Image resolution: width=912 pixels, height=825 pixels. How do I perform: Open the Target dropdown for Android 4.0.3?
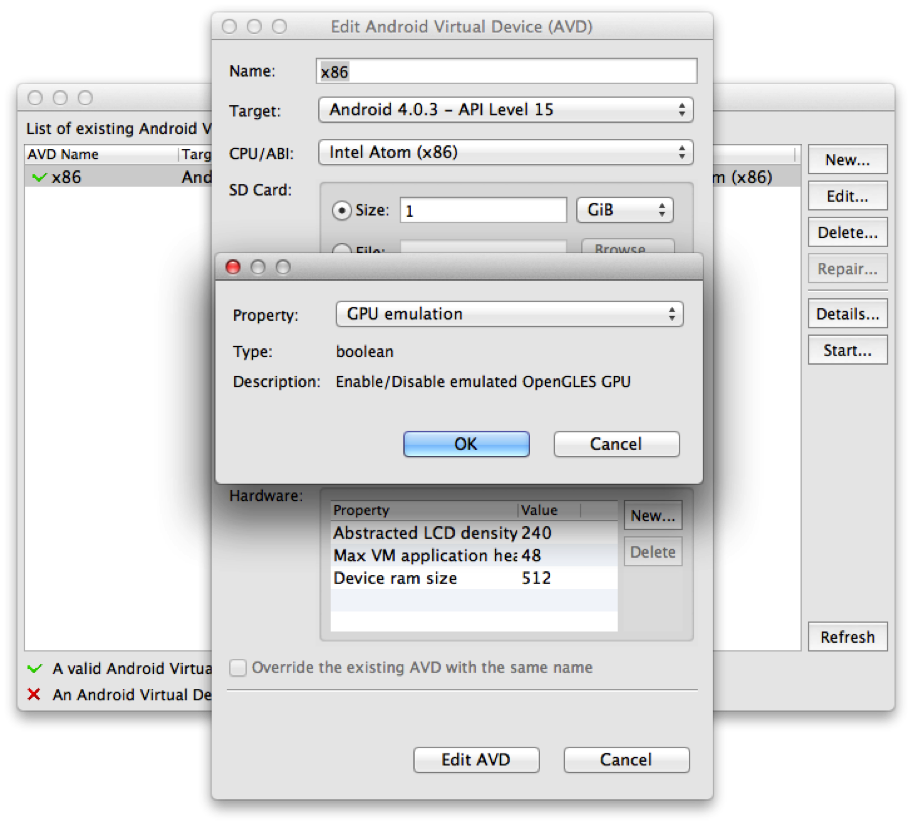click(505, 110)
